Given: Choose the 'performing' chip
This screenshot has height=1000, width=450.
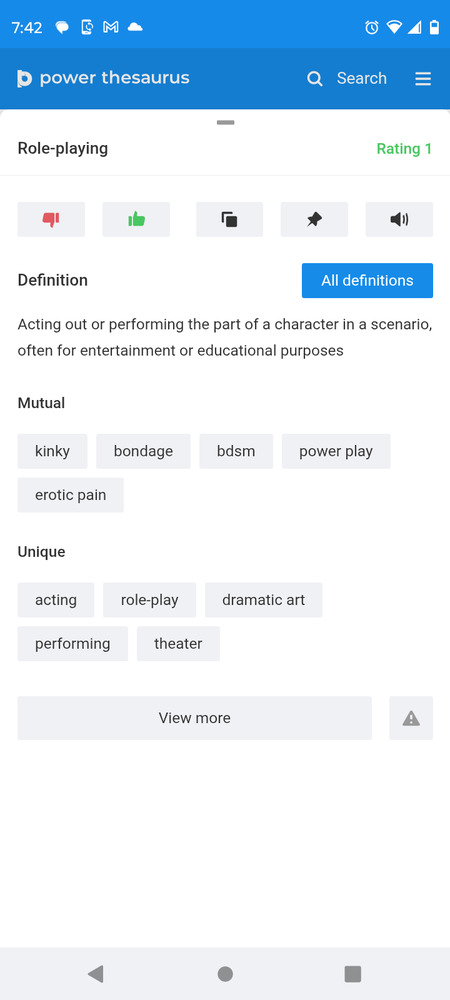Looking at the screenshot, I should (x=73, y=643).
